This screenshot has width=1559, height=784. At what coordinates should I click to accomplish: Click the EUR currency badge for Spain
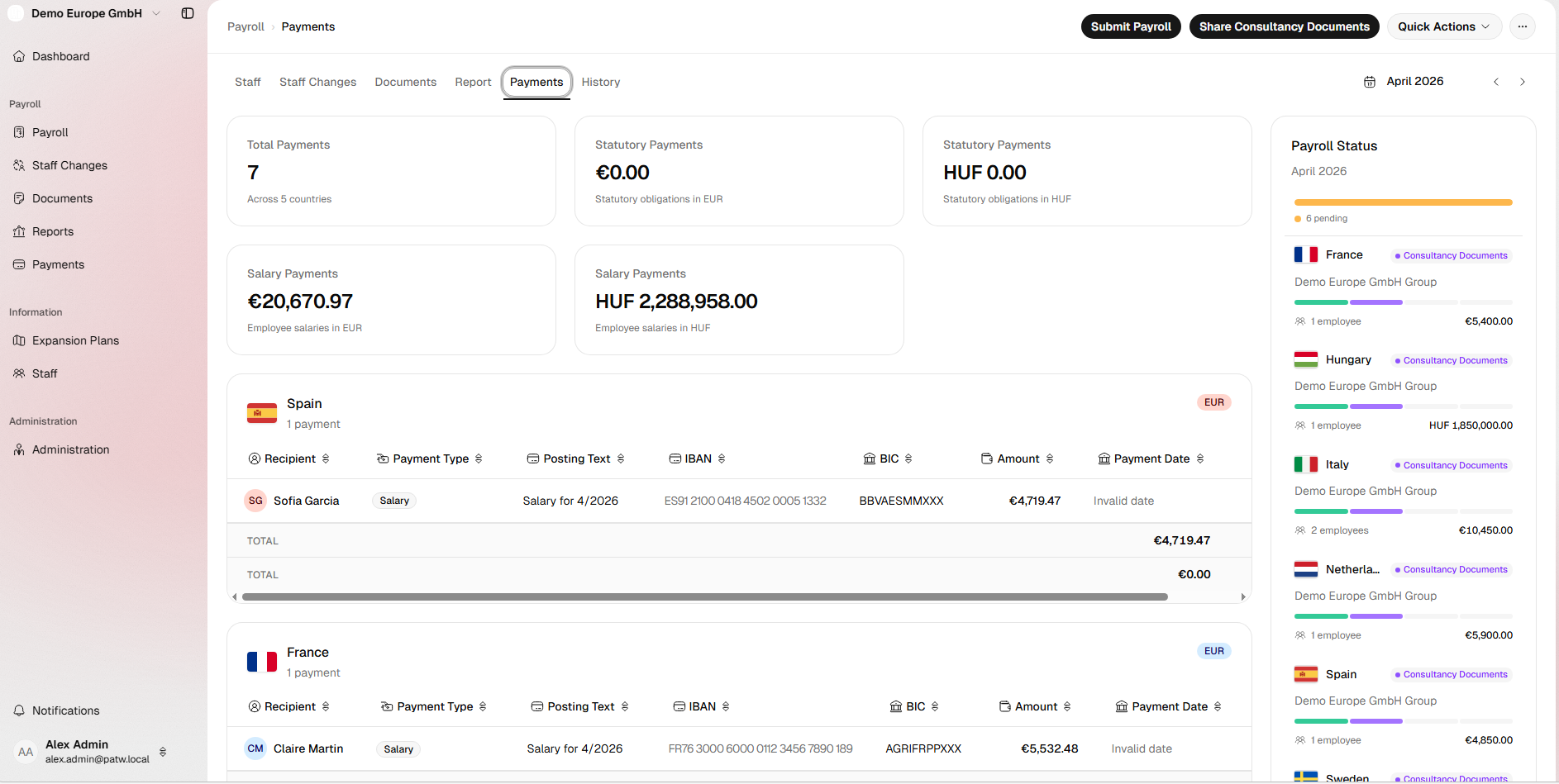coord(1214,402)
